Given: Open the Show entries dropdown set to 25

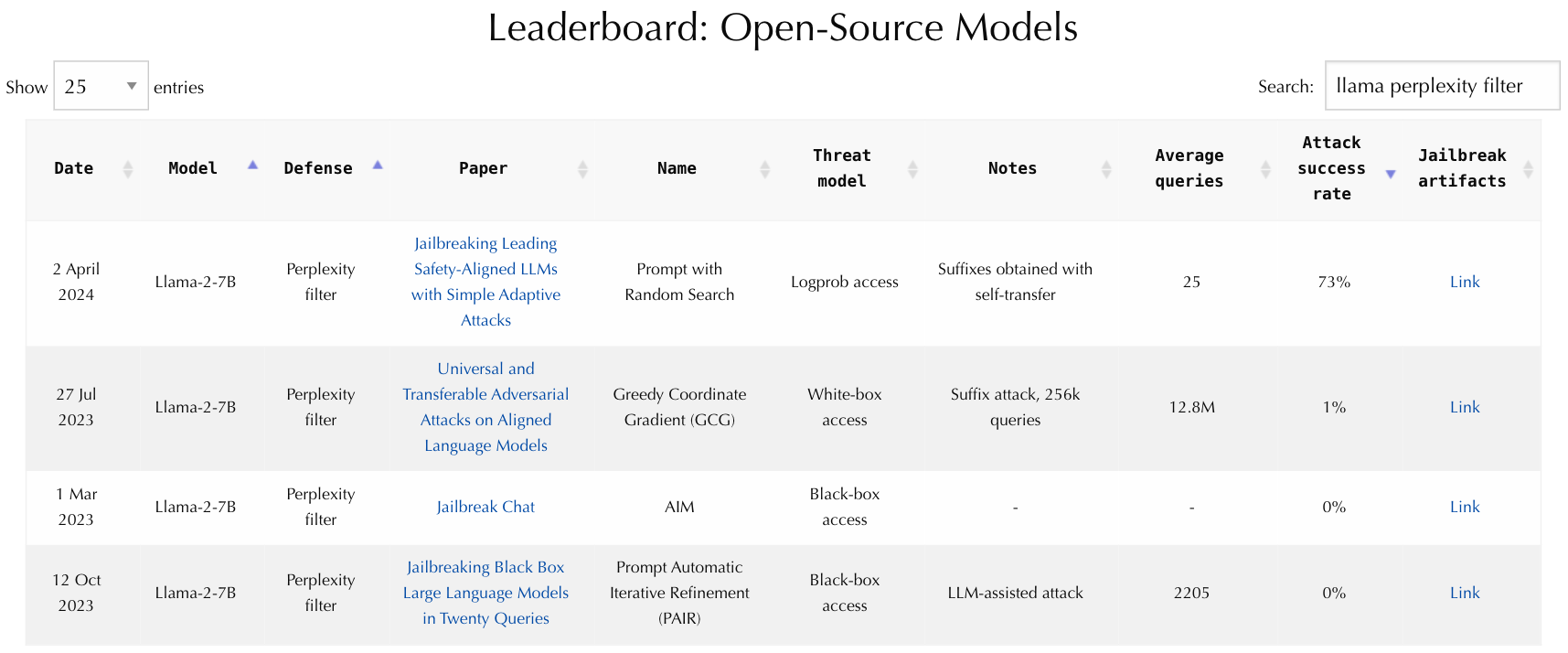Looking at the screenshot, I should [101, 86].
